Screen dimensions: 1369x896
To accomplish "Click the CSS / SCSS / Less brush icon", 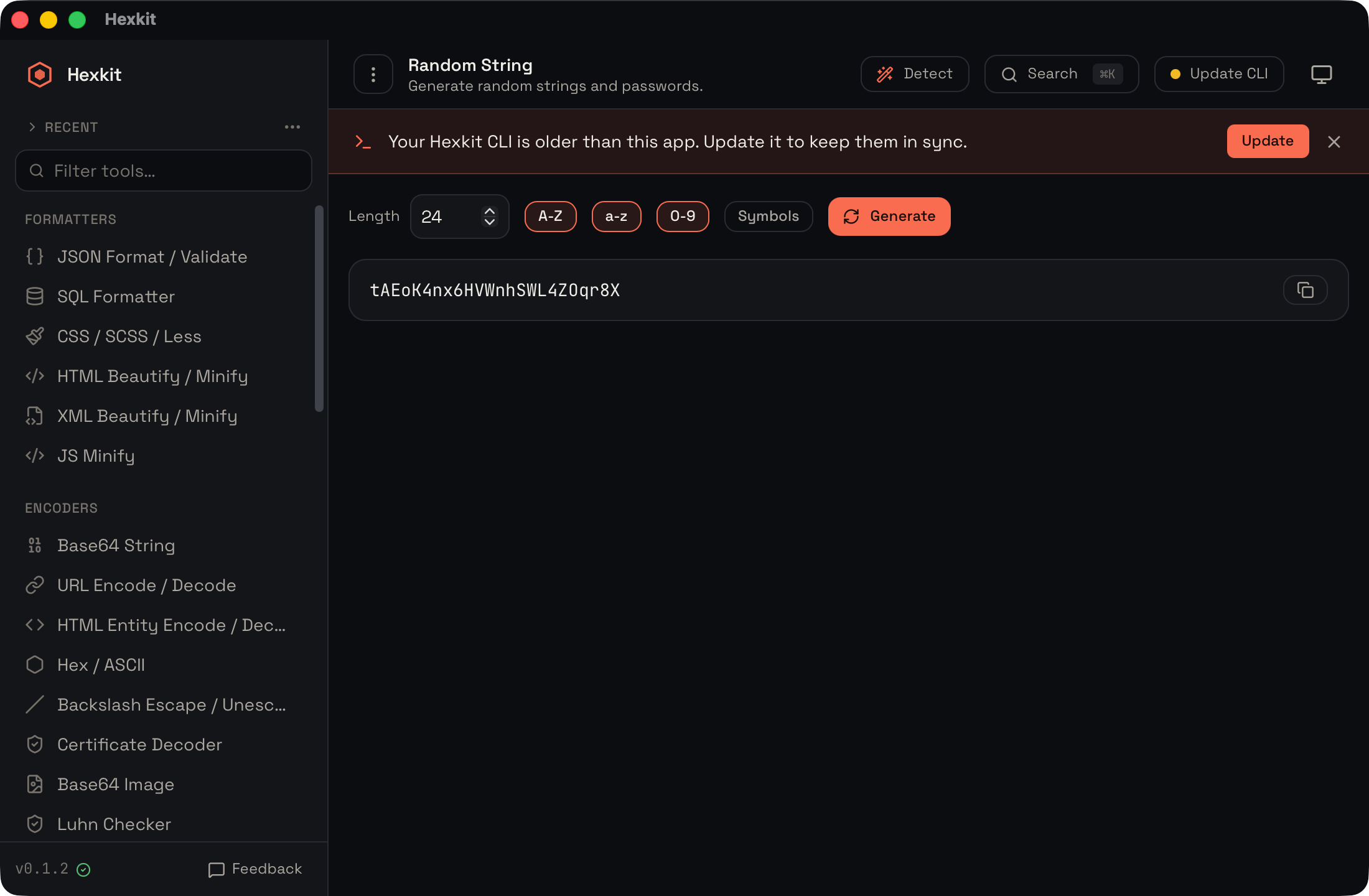I will (x=35, y=336).
